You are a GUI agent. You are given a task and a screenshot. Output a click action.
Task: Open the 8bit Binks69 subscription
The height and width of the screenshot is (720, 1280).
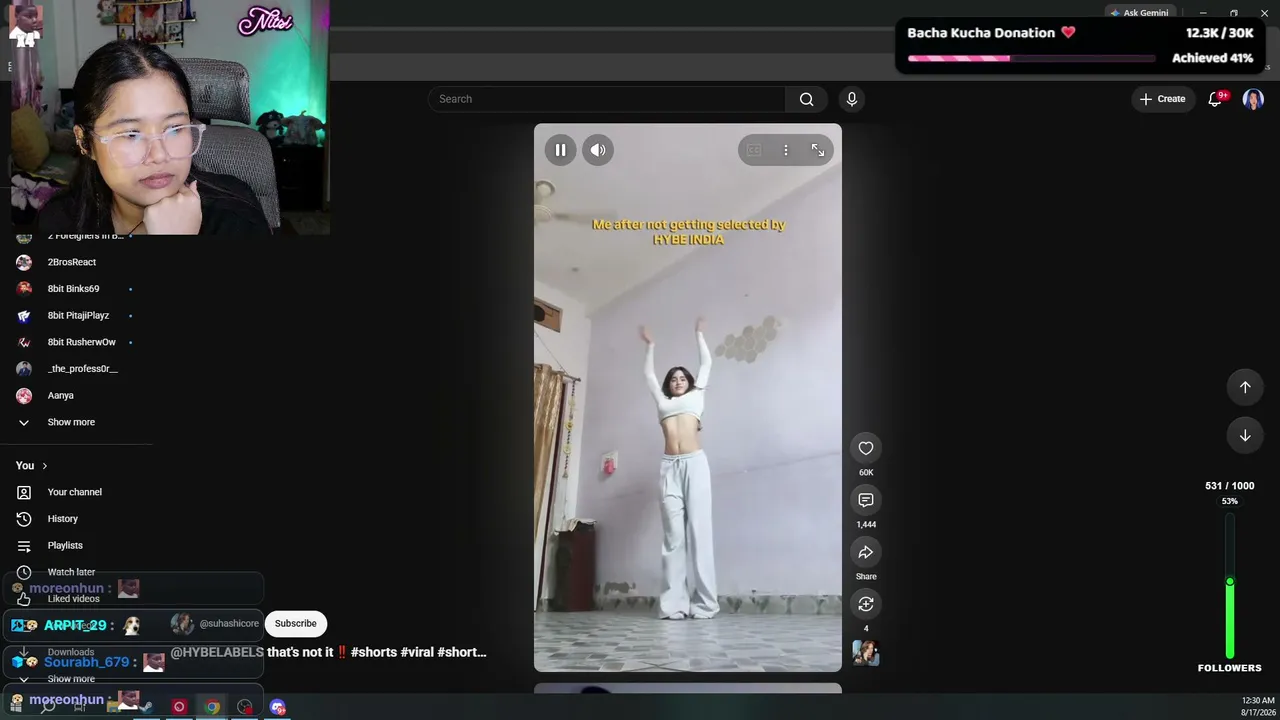[x=73, y=289]
